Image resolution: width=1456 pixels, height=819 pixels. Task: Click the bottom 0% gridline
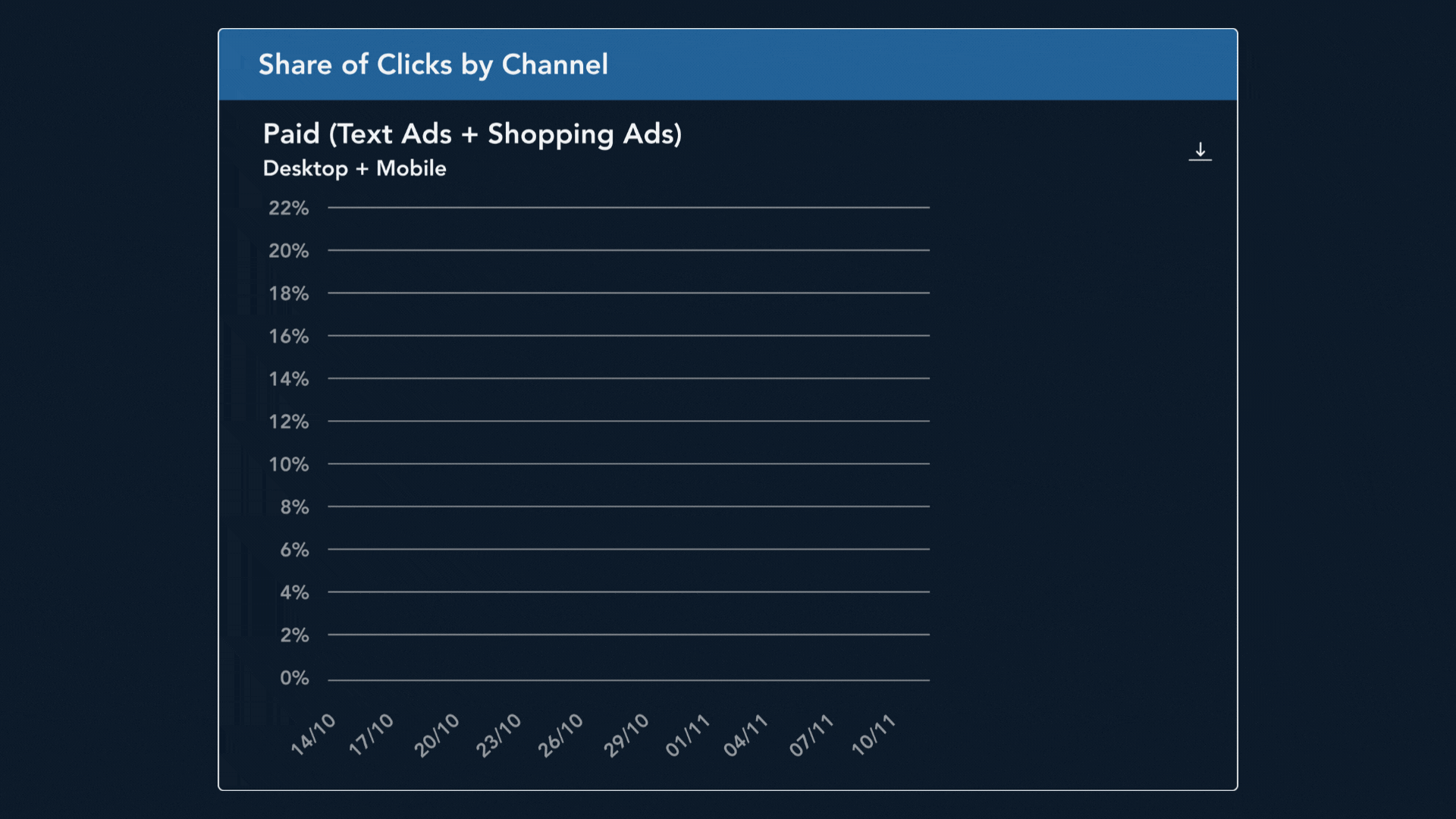tap(629, 679)
